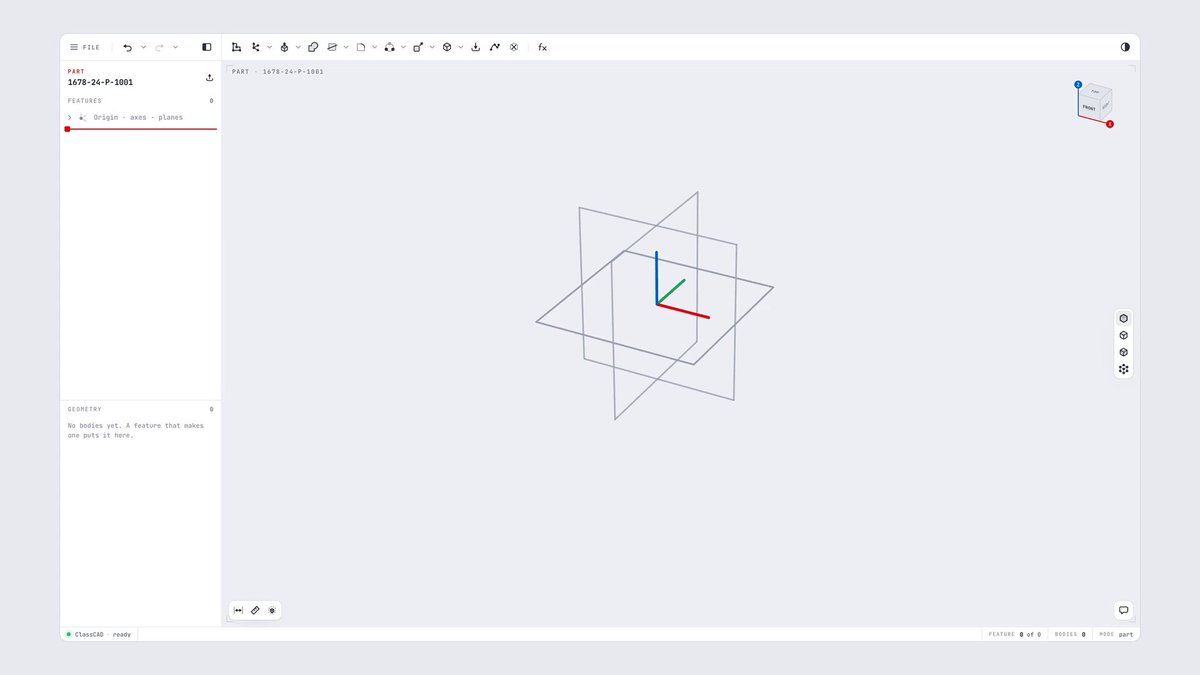Expand dropdown beside the scale transform tool
This screenshot has width=1200, height=675.
tap(432, 47)
